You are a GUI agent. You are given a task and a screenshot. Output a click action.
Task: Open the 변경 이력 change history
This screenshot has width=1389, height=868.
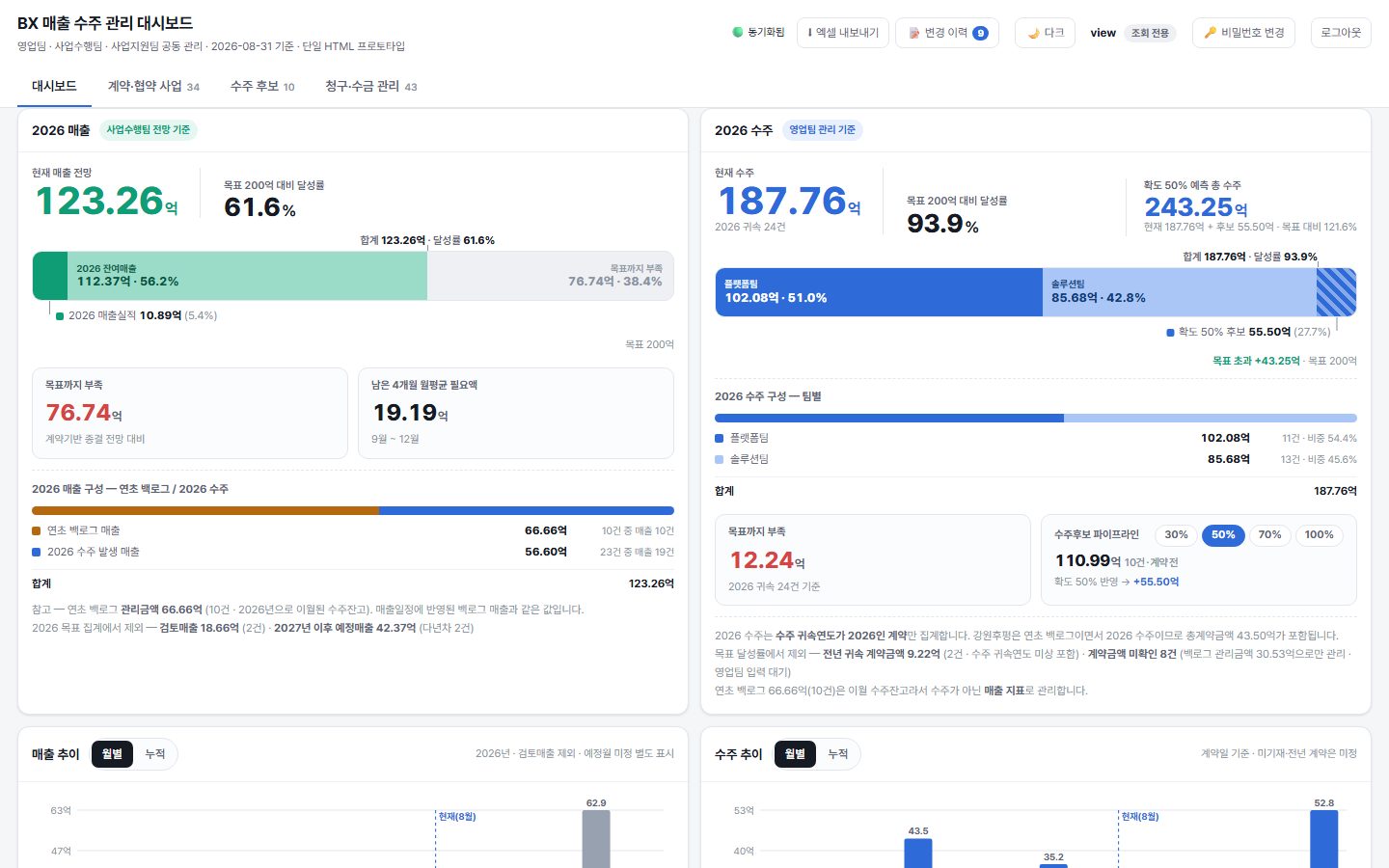(x=947, y=33)
